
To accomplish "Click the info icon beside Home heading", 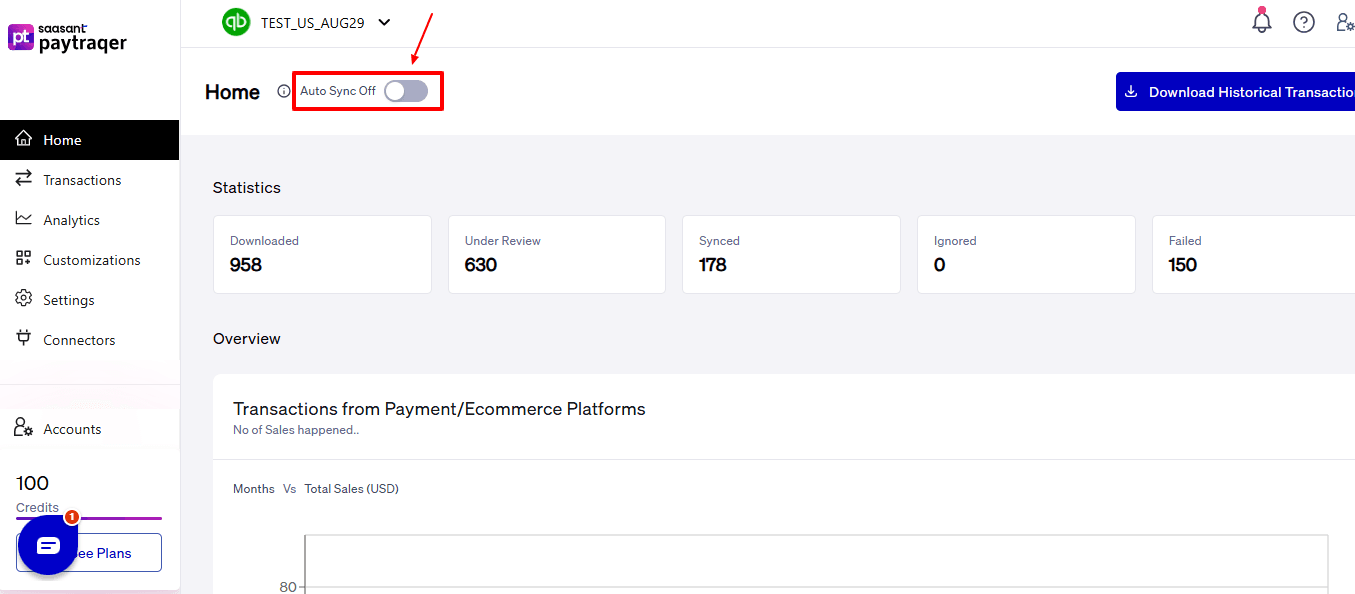I will [283, 92].
